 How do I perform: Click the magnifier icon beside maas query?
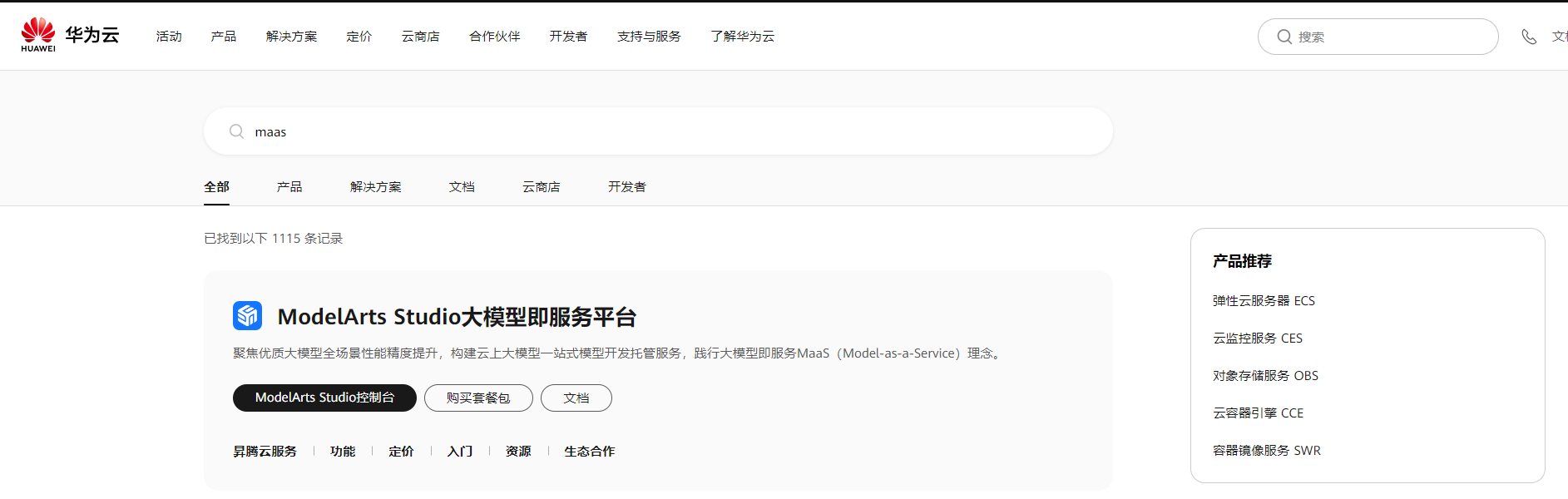click(236, 131)
